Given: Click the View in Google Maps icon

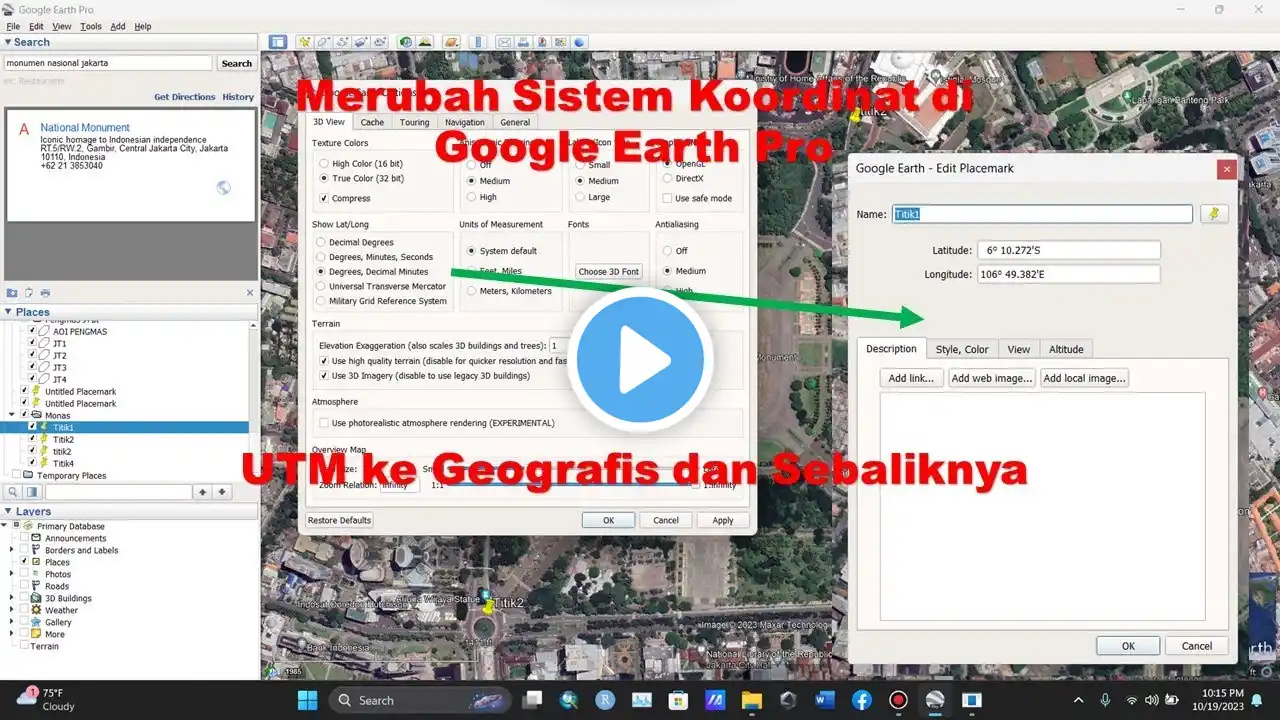Looking at the screenshot, I should (x=560, y=42).
